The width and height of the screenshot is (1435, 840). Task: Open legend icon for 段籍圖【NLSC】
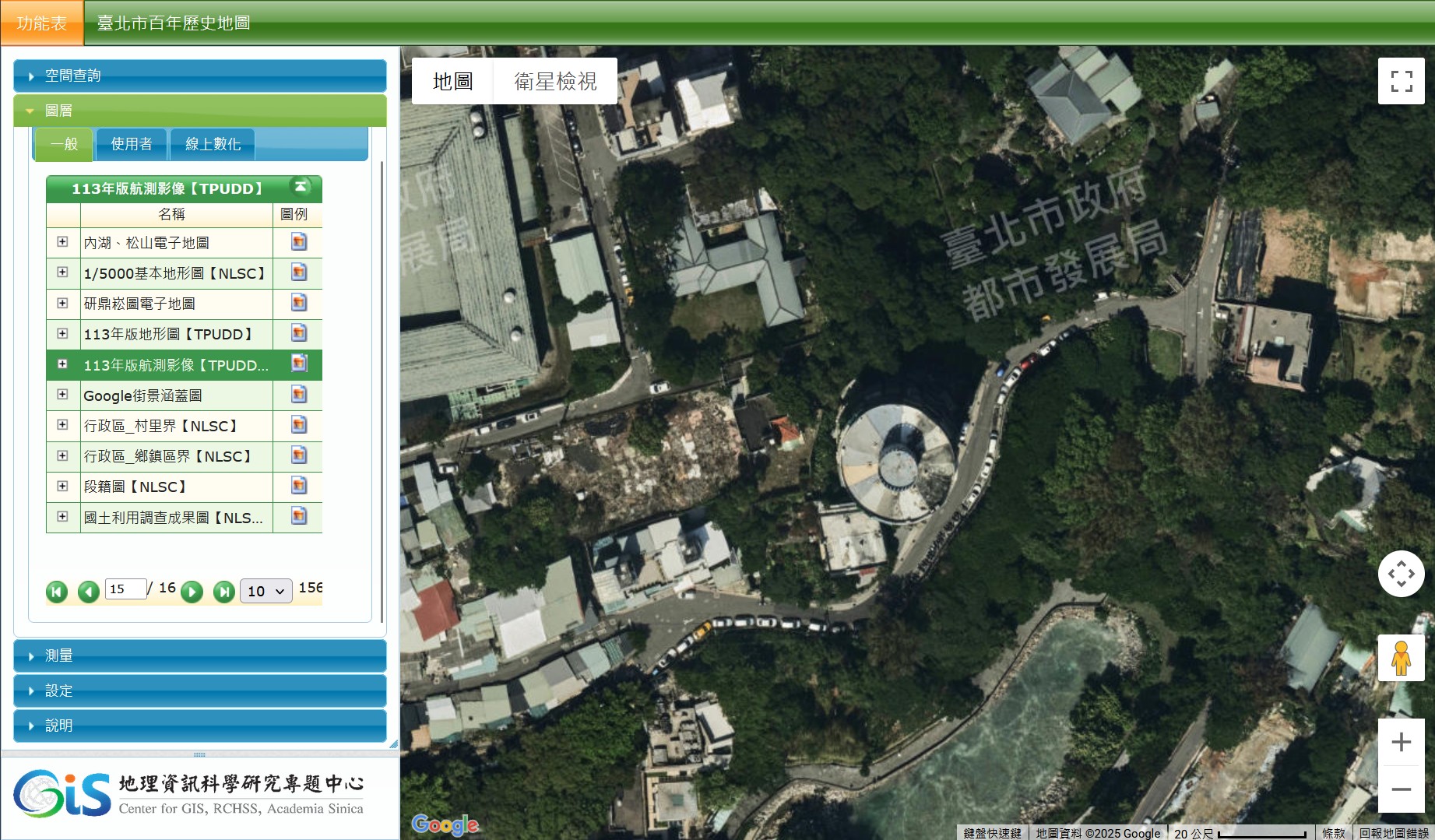[298, 487]
